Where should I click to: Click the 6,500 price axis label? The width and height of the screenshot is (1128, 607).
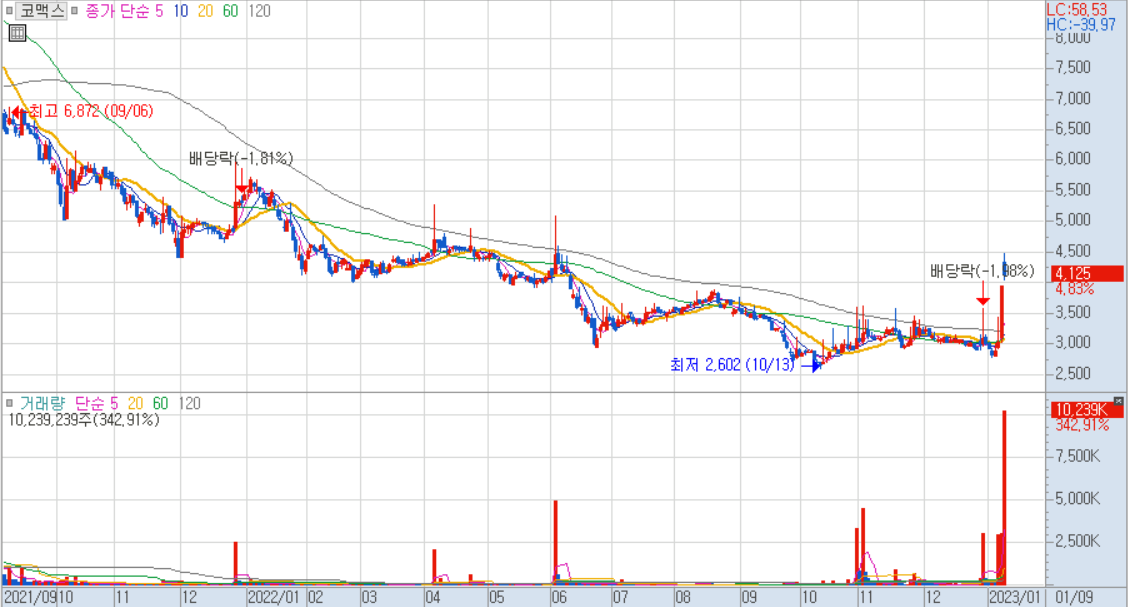click(1073, 129)
